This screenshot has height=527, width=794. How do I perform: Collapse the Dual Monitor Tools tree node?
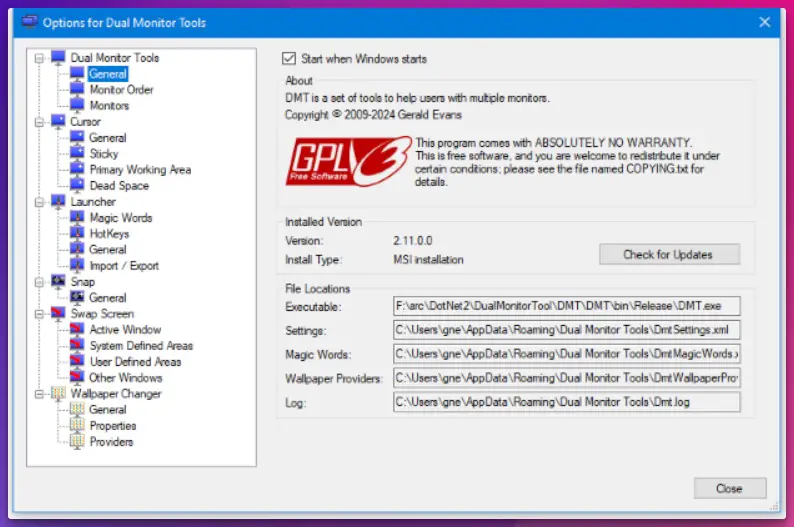[x=39, y=58]
